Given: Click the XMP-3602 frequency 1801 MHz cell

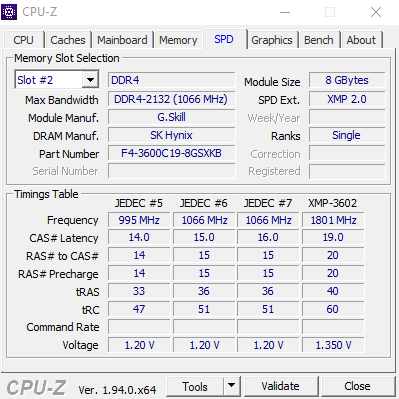Looking at the screenshot, I should [333, 220].
